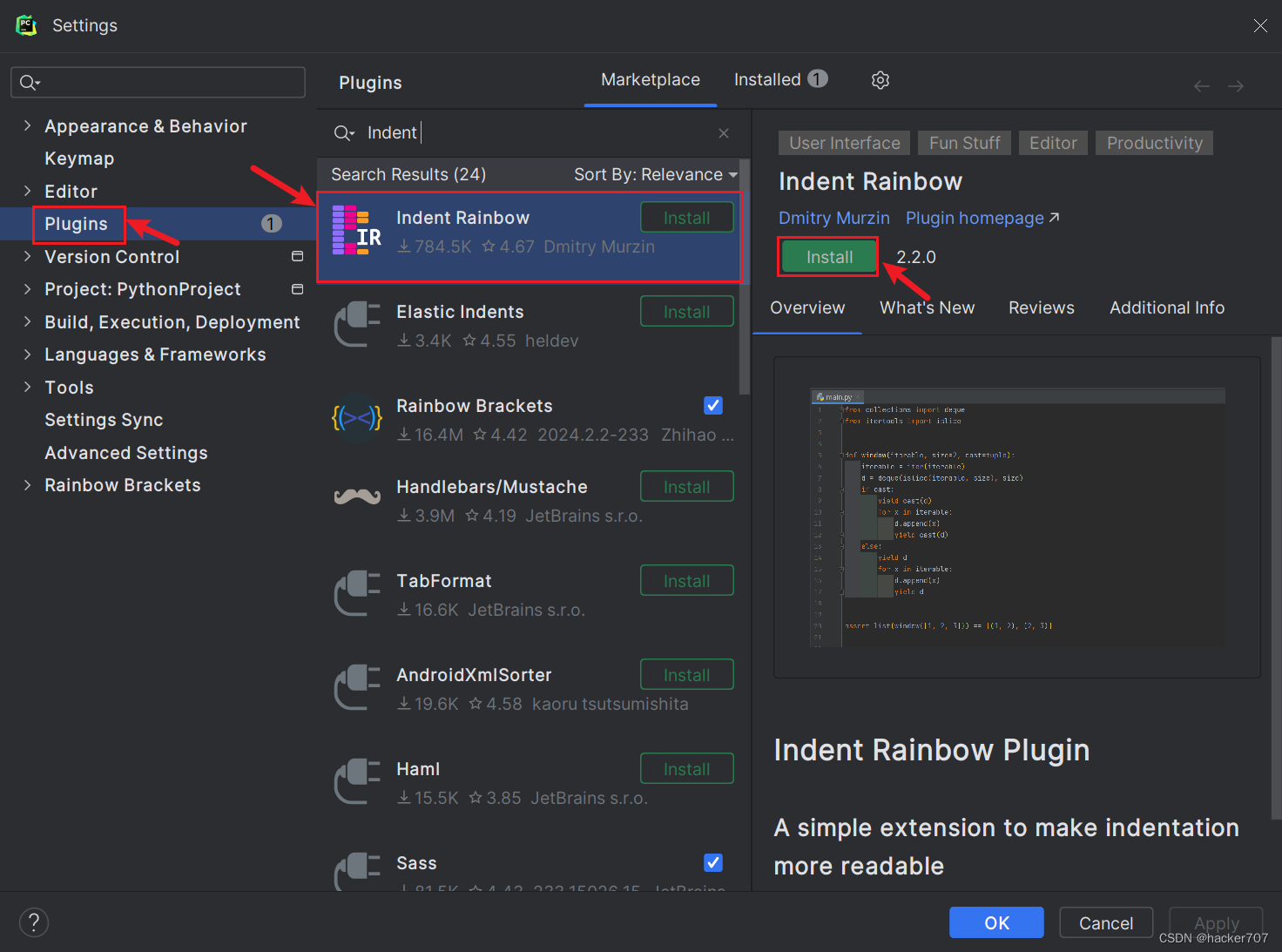Click the PyCharm logo in the title bar
The height and width of the screenshot is (952, 1282).
click(26, 25)
